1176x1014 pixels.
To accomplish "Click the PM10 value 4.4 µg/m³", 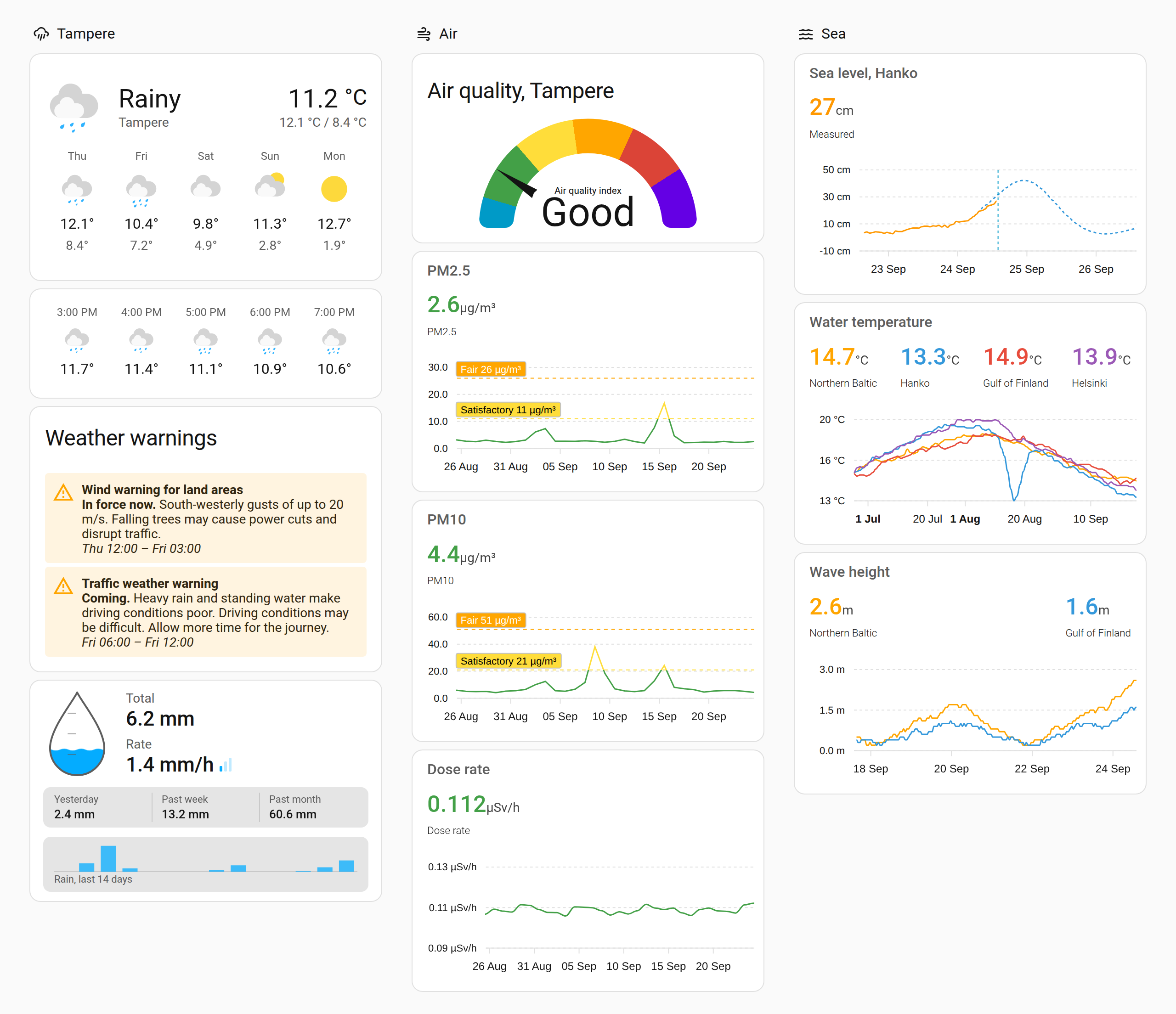I will pyautogui.click(x=461, y=555).
